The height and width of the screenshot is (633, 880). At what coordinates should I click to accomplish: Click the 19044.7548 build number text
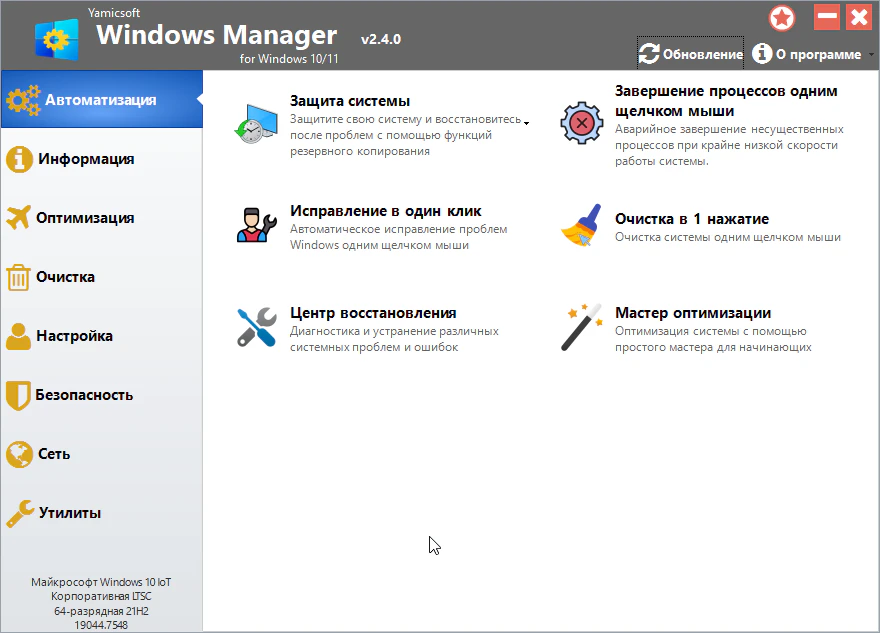coord(101,625)
